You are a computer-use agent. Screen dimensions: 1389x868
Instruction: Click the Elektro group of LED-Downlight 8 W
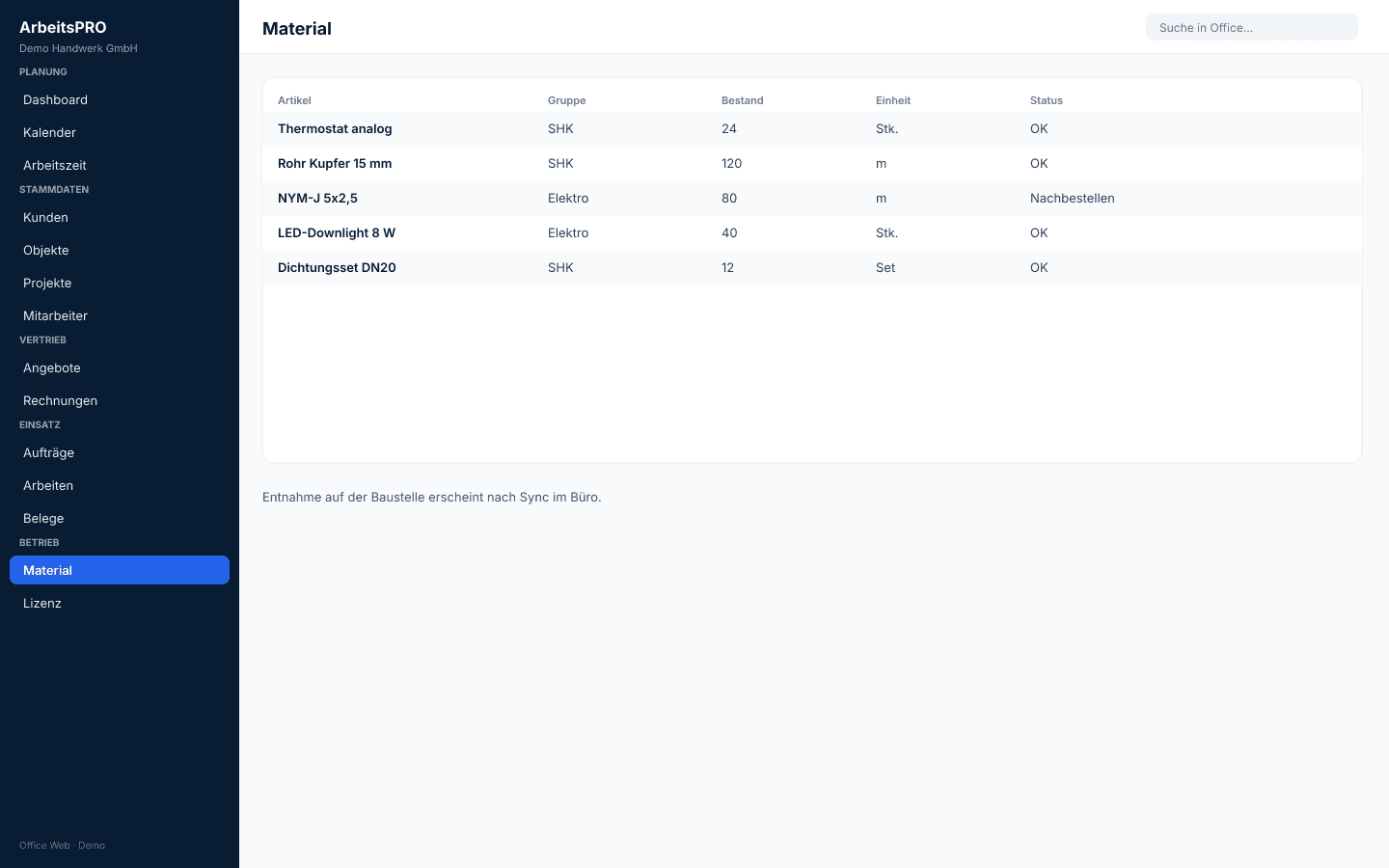[x=568, y=232]
